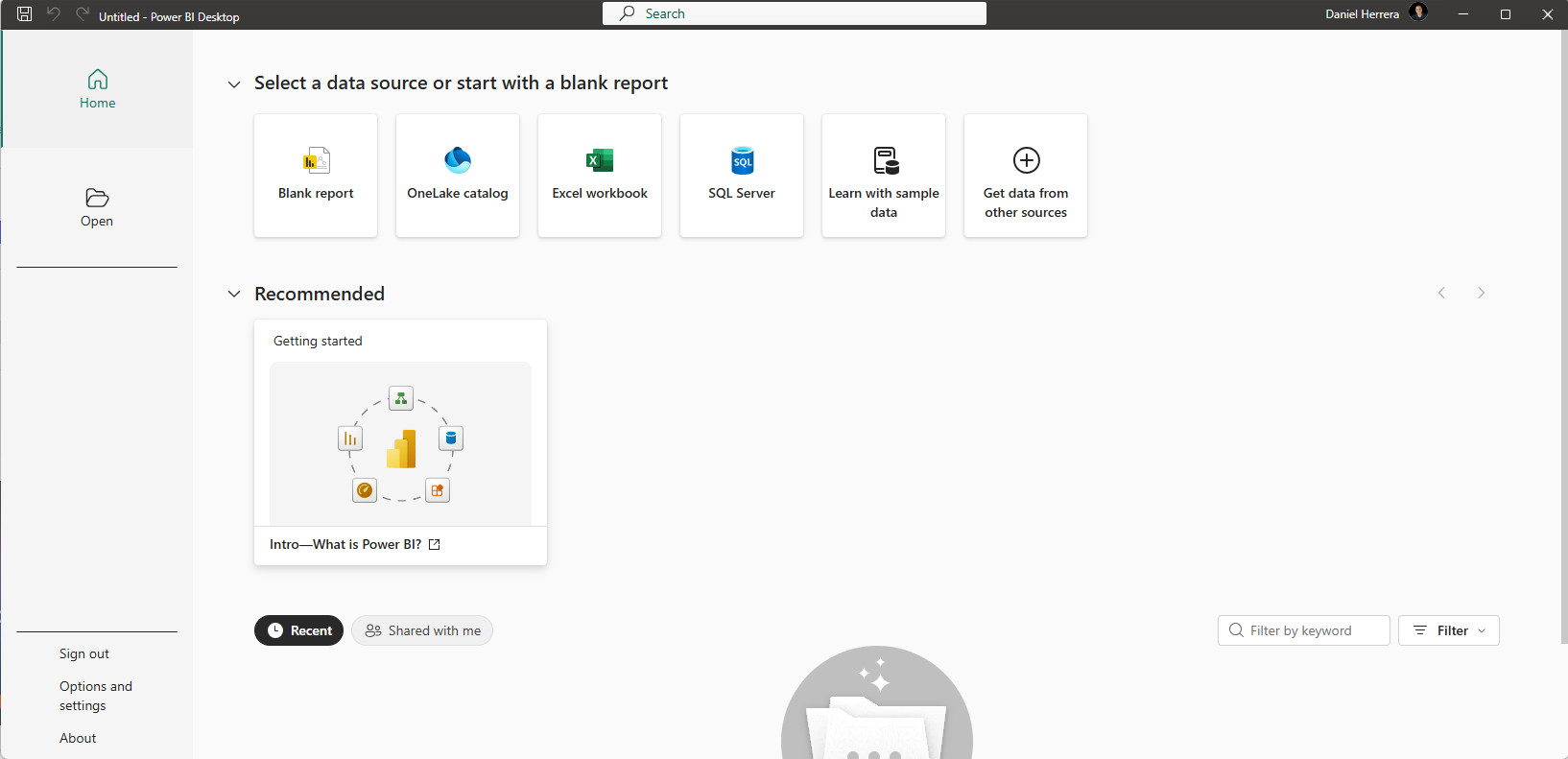
Task: Click the Daniel Herrera account name
Action: (x=1362, y=14)
